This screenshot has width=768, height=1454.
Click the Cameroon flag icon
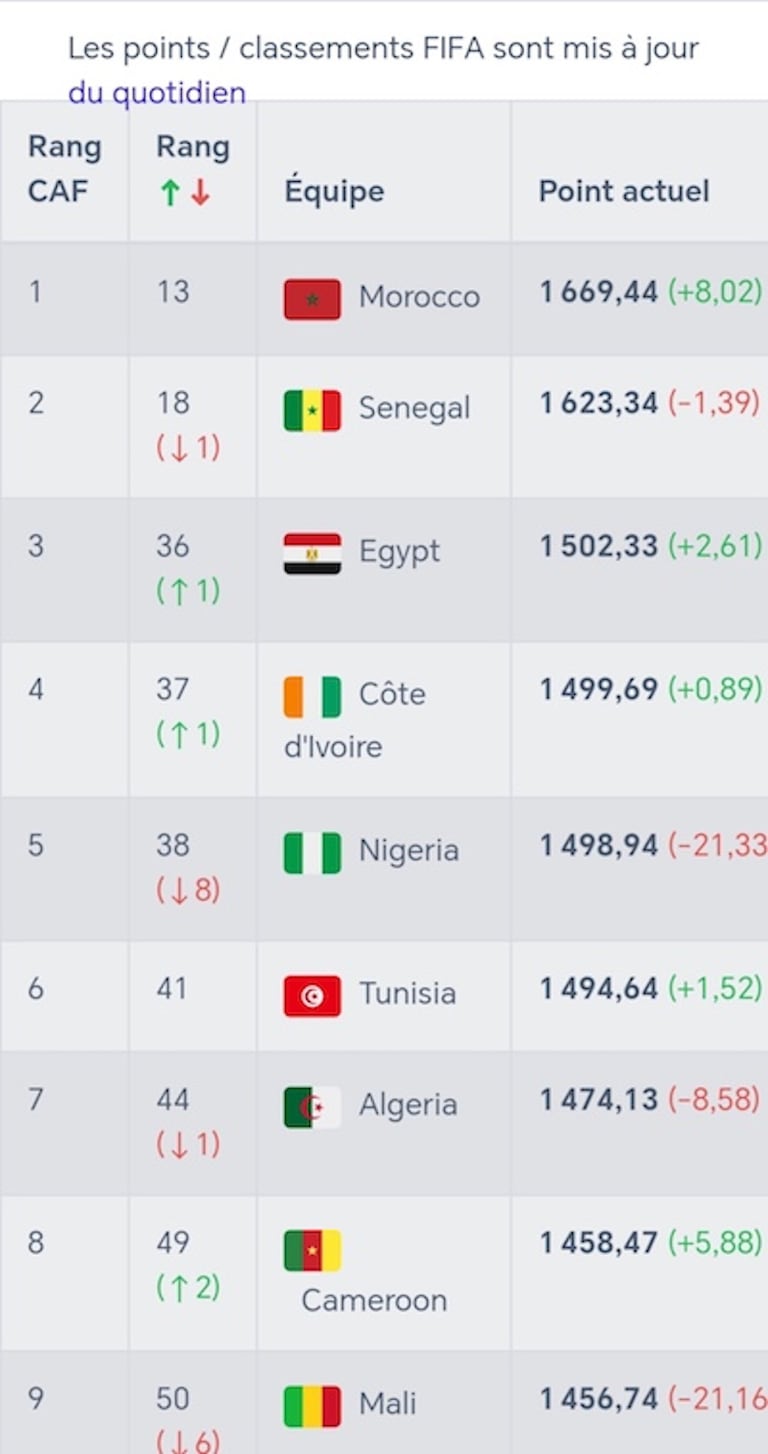pos(312,1250)
